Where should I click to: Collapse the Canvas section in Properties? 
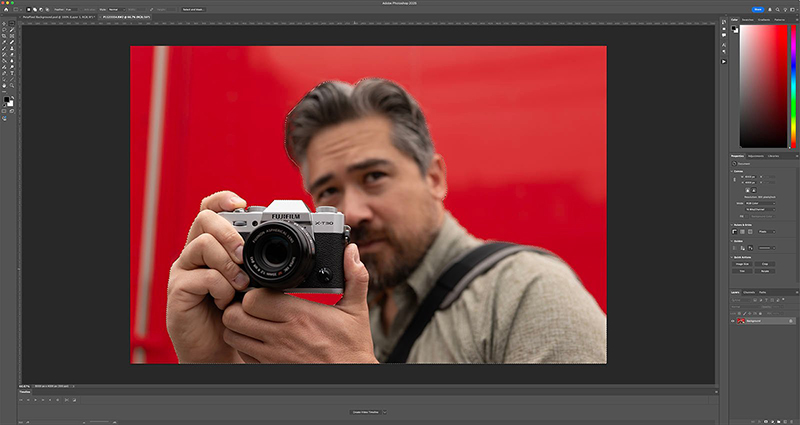tap(733, 171)
